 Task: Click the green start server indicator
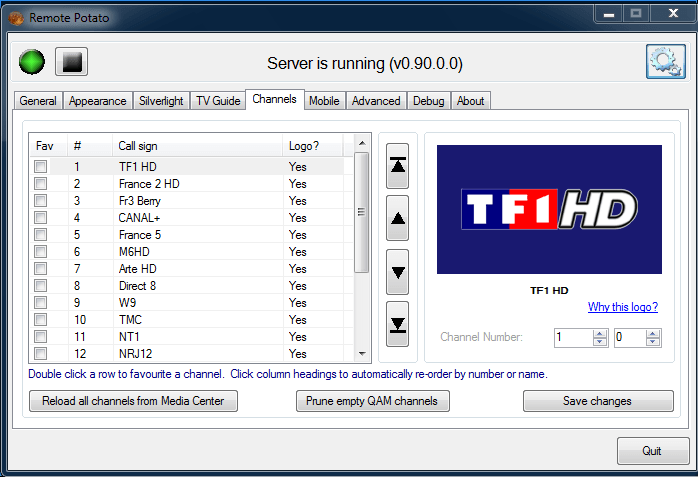pos(32,62)
